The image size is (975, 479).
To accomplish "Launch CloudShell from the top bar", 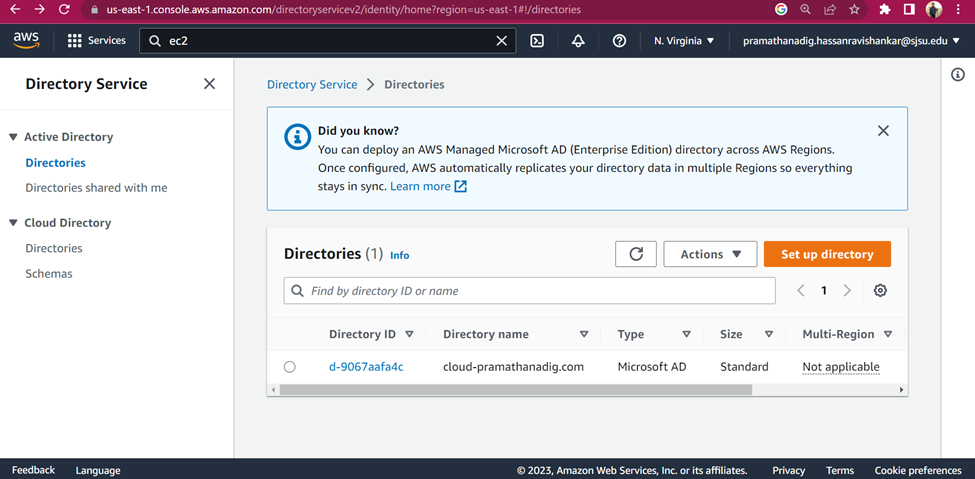I will [x=537, y=41].
